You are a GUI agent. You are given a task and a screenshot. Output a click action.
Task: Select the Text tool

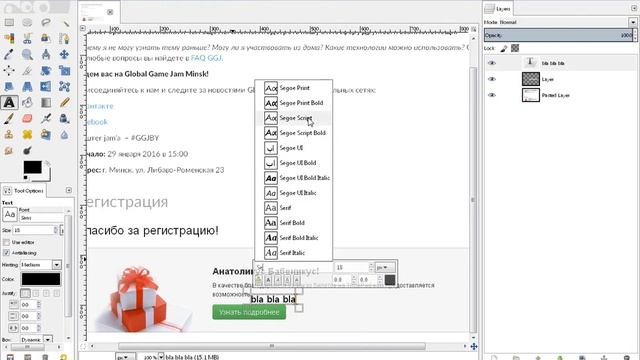point(9,102)
